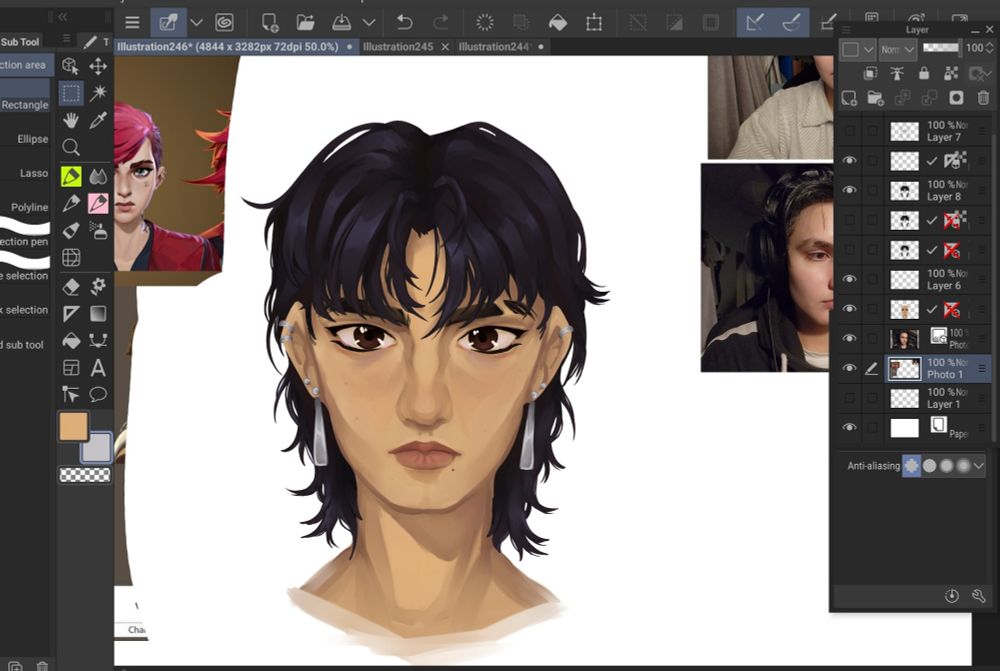Image resolution: width=1000 pixels, height=671 pixels.
Task: Show Layer 7 by clicking visibility box
Action: (x=850, y=131)
